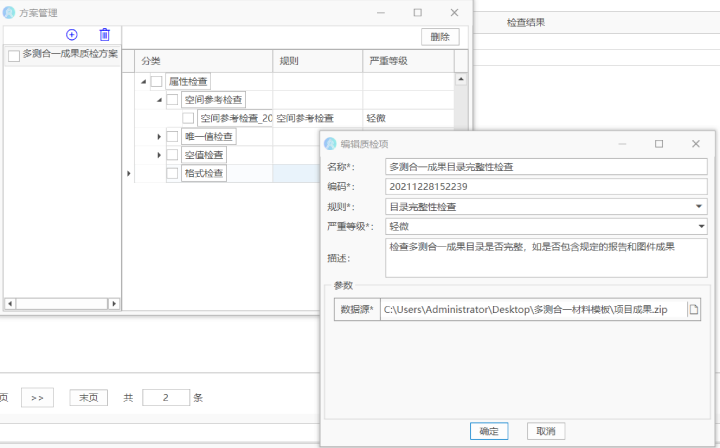720x448 pixels.
Task: Expand the 唯一值检查 tree node
Action: click(159, 137)
